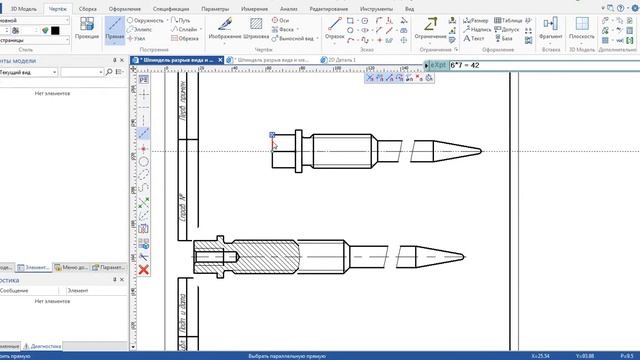Switch to the Параметры ribbon tab

pos(215,9)
